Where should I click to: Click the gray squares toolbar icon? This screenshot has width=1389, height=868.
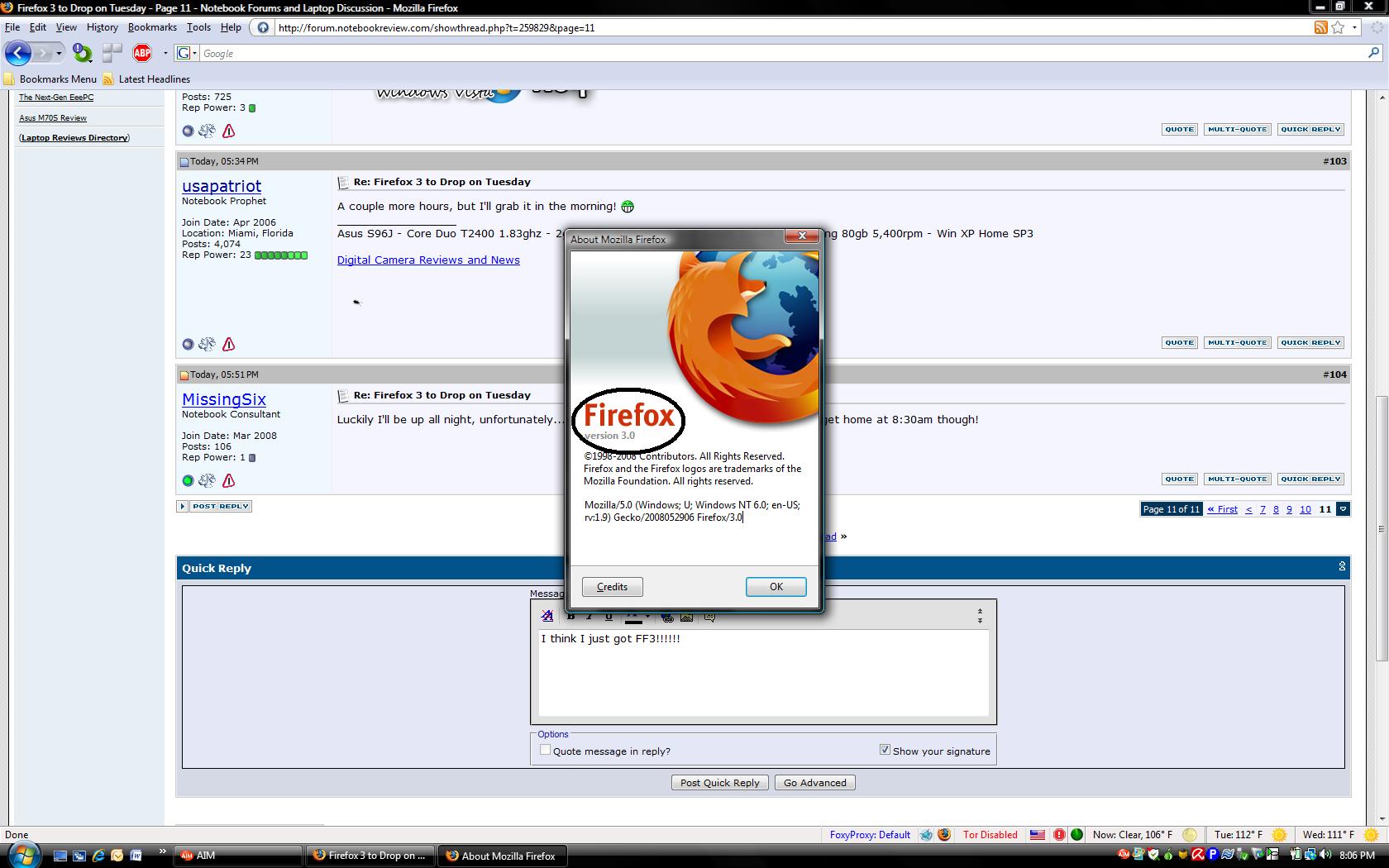click(112, 53)
